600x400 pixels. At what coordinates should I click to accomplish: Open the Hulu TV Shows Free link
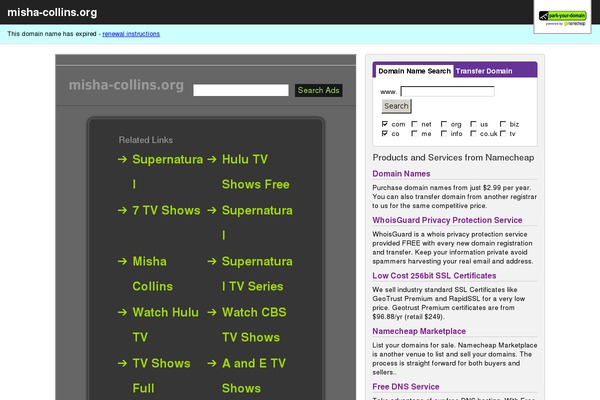tap(256, 172)
